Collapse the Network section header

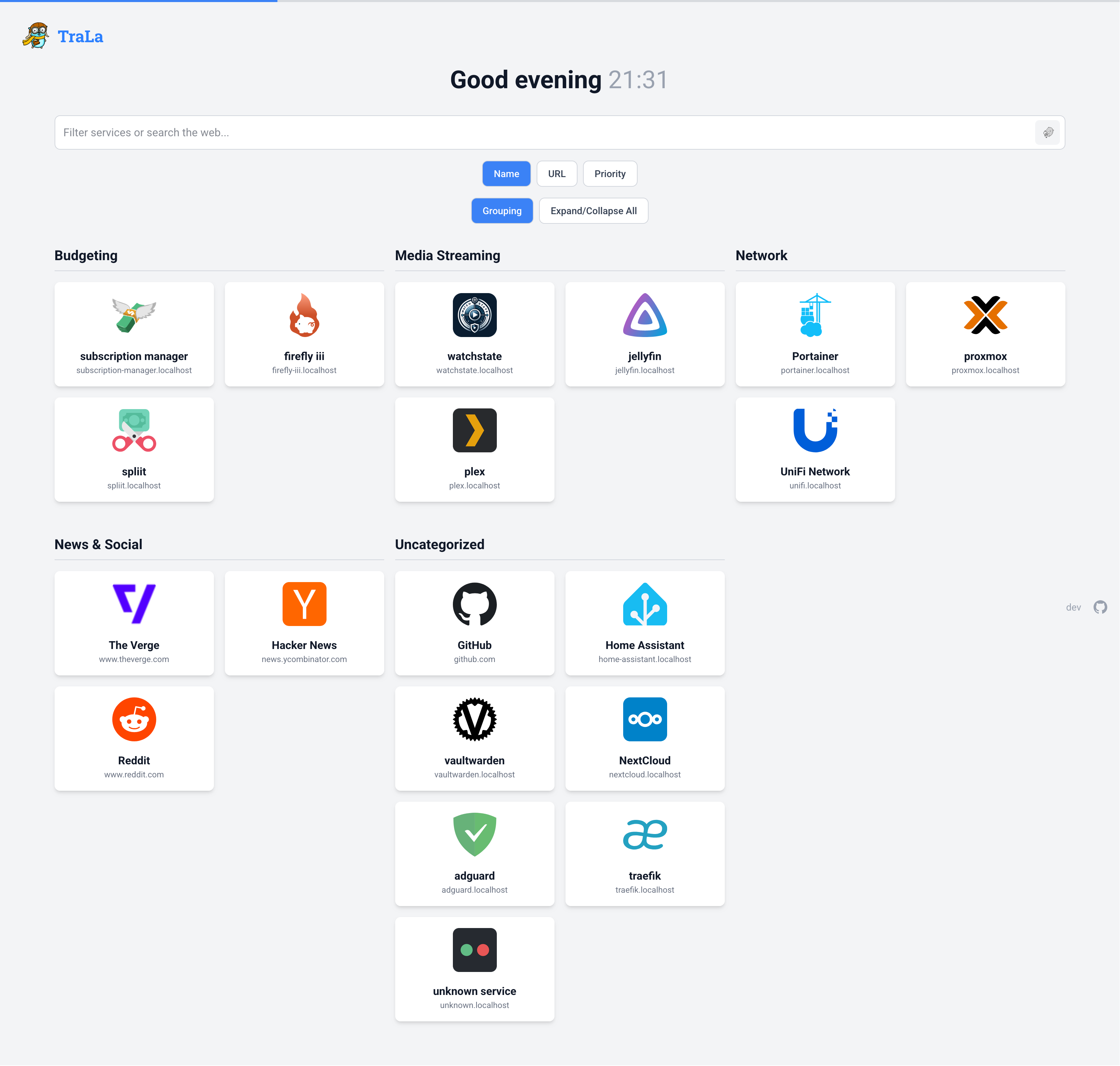click(762, 256)
